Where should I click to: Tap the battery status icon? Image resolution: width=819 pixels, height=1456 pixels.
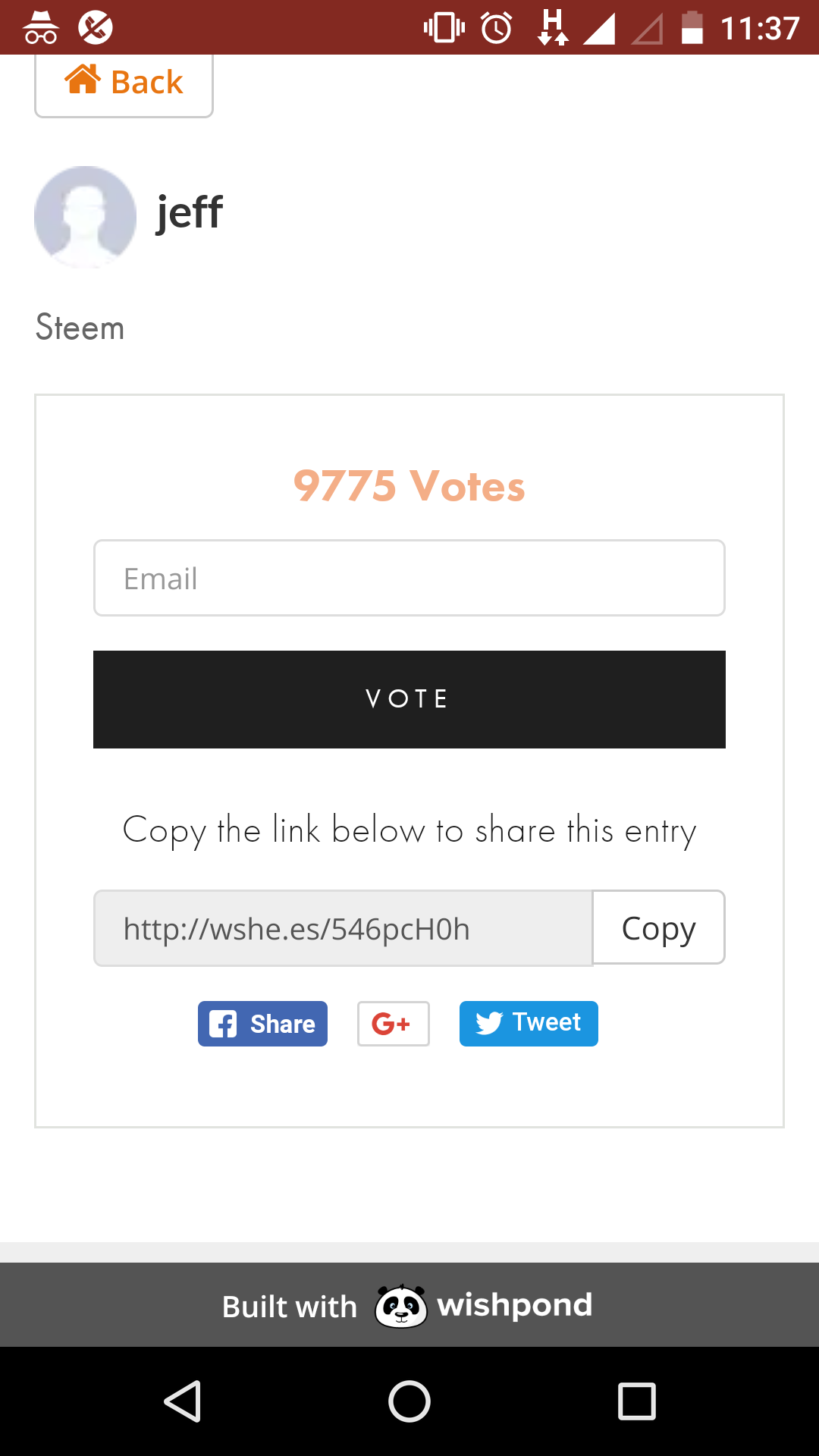click(x=692, y=28)
